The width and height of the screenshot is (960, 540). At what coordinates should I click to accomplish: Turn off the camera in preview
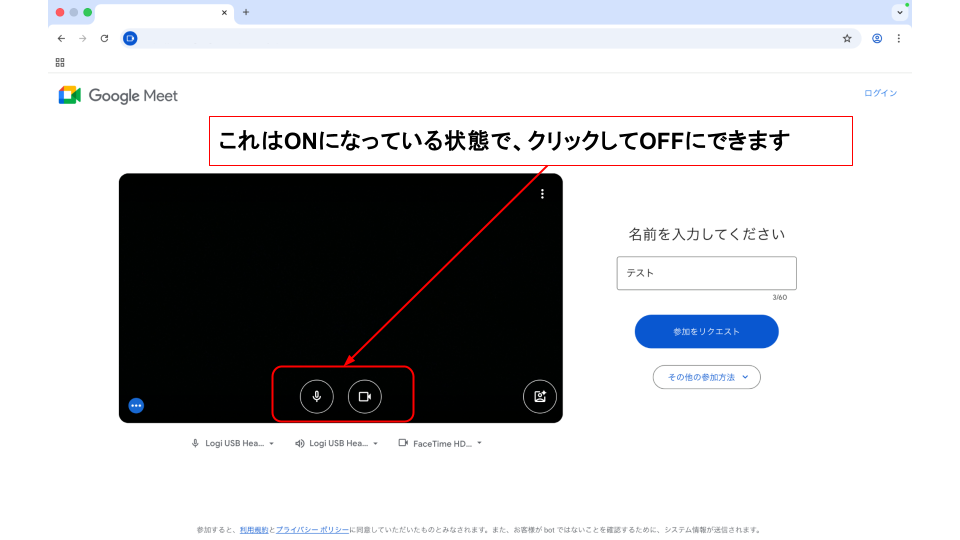point(365,396)
